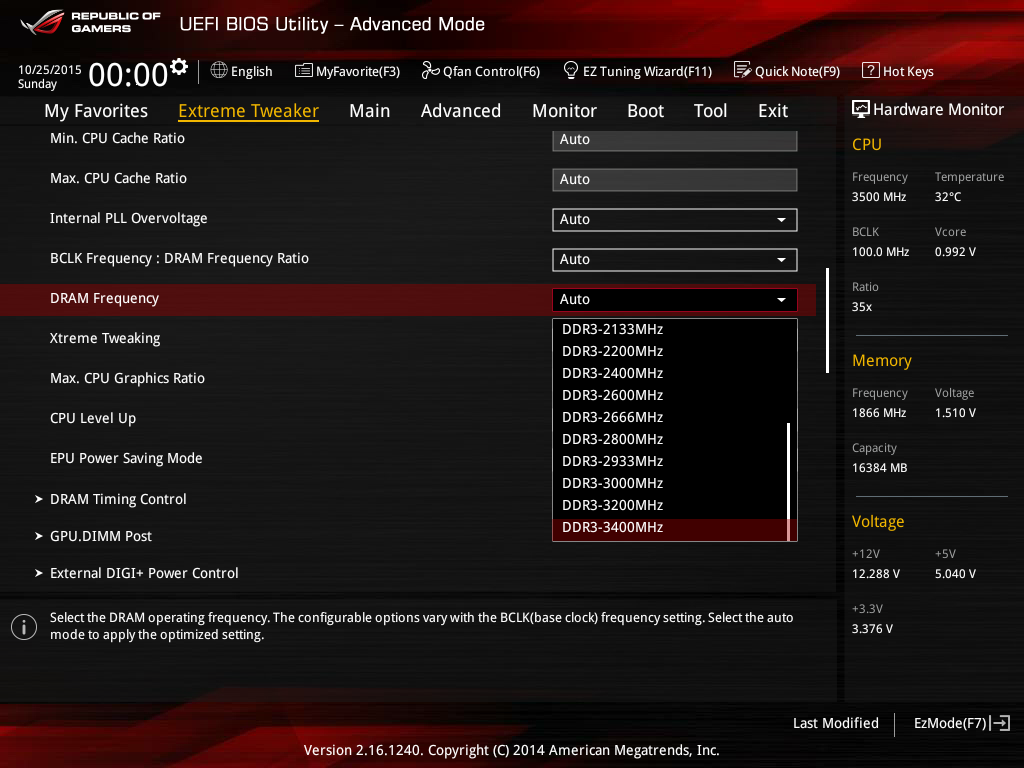Click the Vcore 0.992 V reading
The image size is (1024, 768).
pos(955,251)
